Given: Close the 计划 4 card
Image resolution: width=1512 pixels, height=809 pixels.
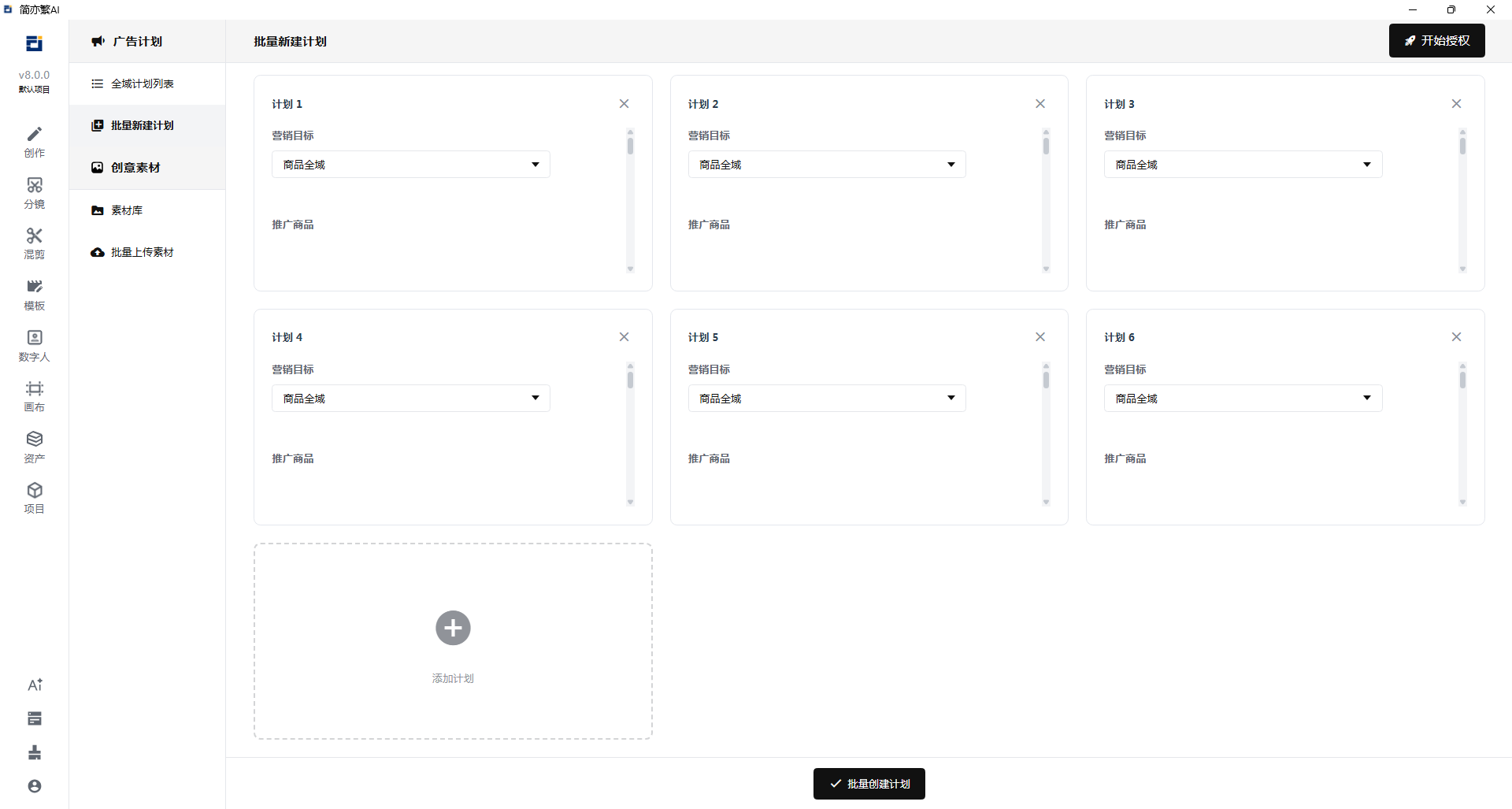Looking at the screenshot, I should tap(624, 337).
